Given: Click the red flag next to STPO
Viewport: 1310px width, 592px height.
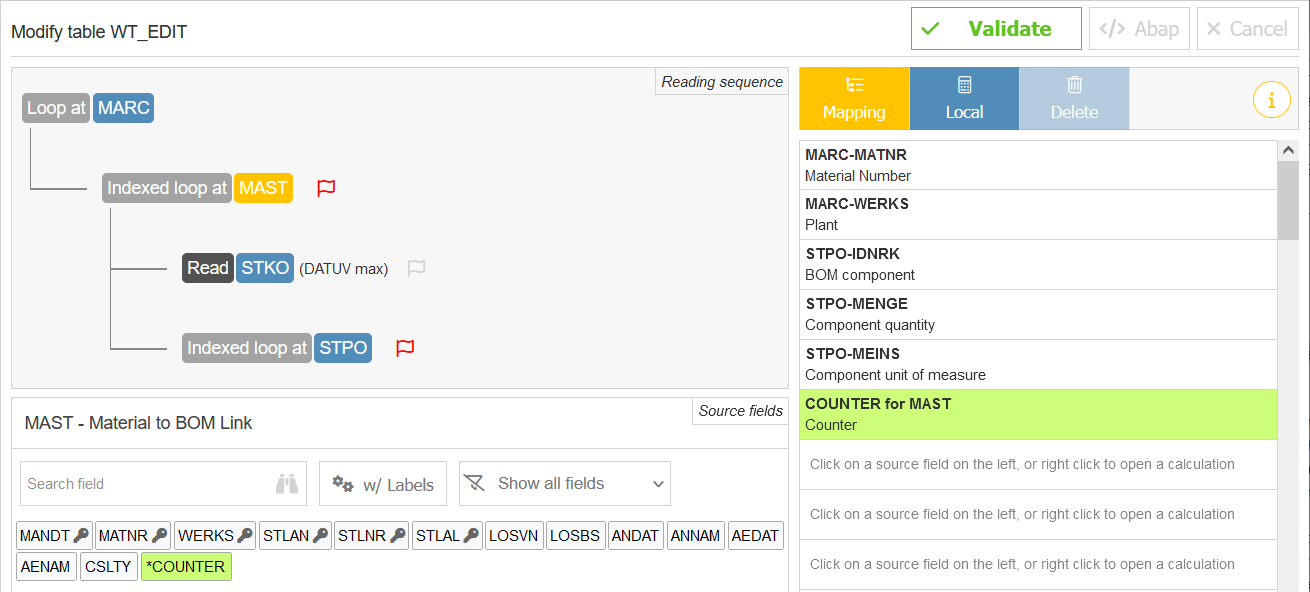Looking at the screenshot, I should point(405,348).
